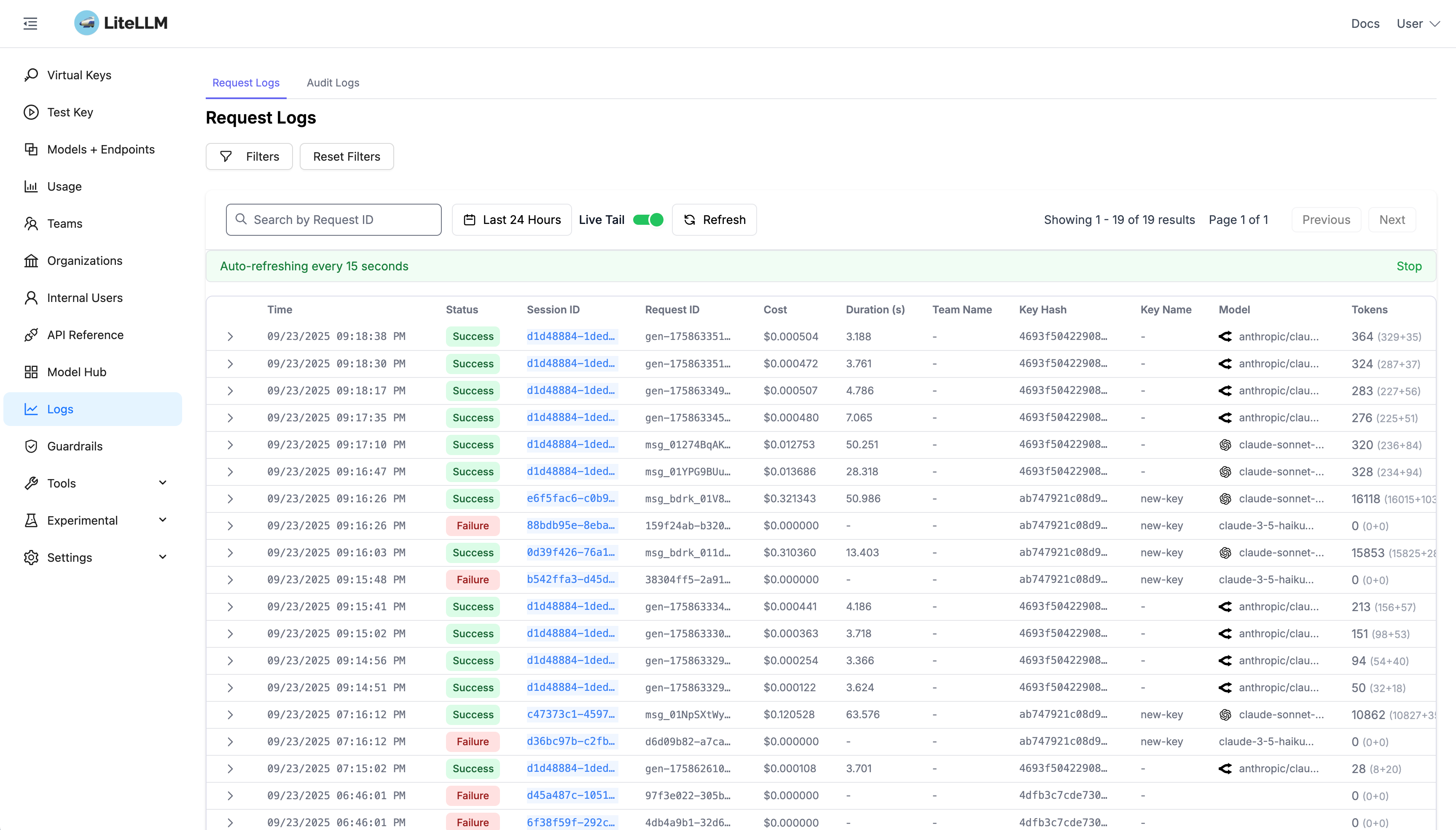Click the API Reference link icon
Image resolution: width=1456 pixels, height=830 pixels.
31,334
